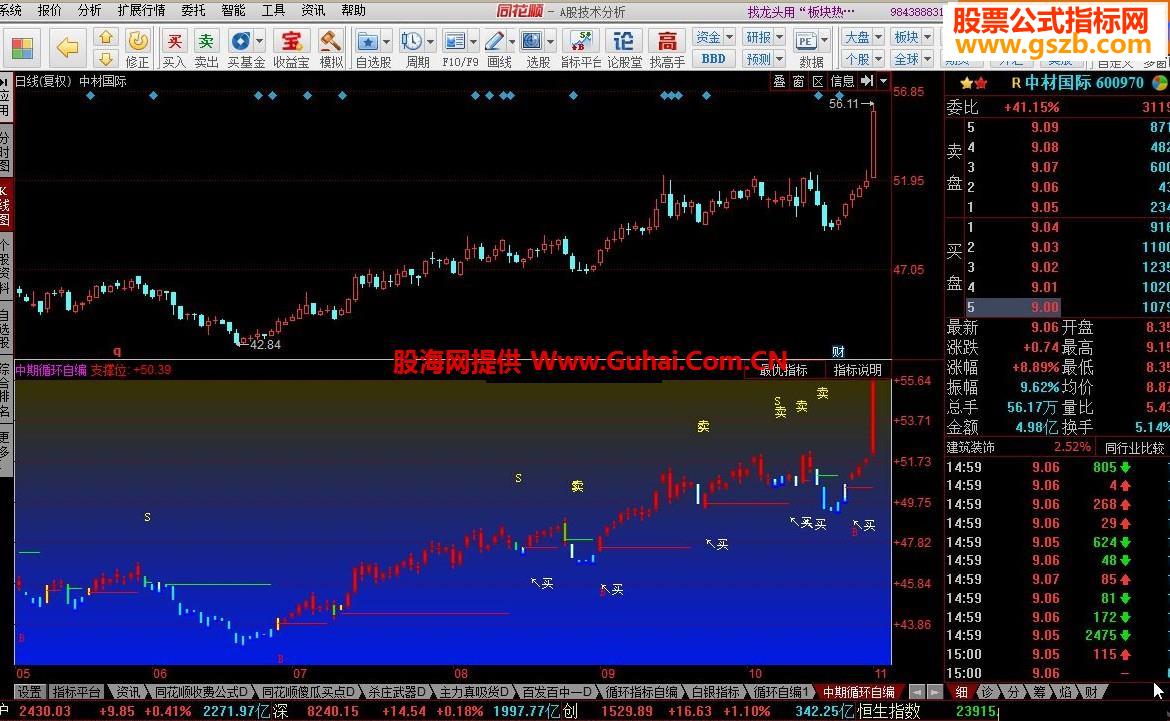Expand the 自选股 dropdown arrow
Image resolution: width=1170 pixels, height=721 pixels.
point(386,40)
